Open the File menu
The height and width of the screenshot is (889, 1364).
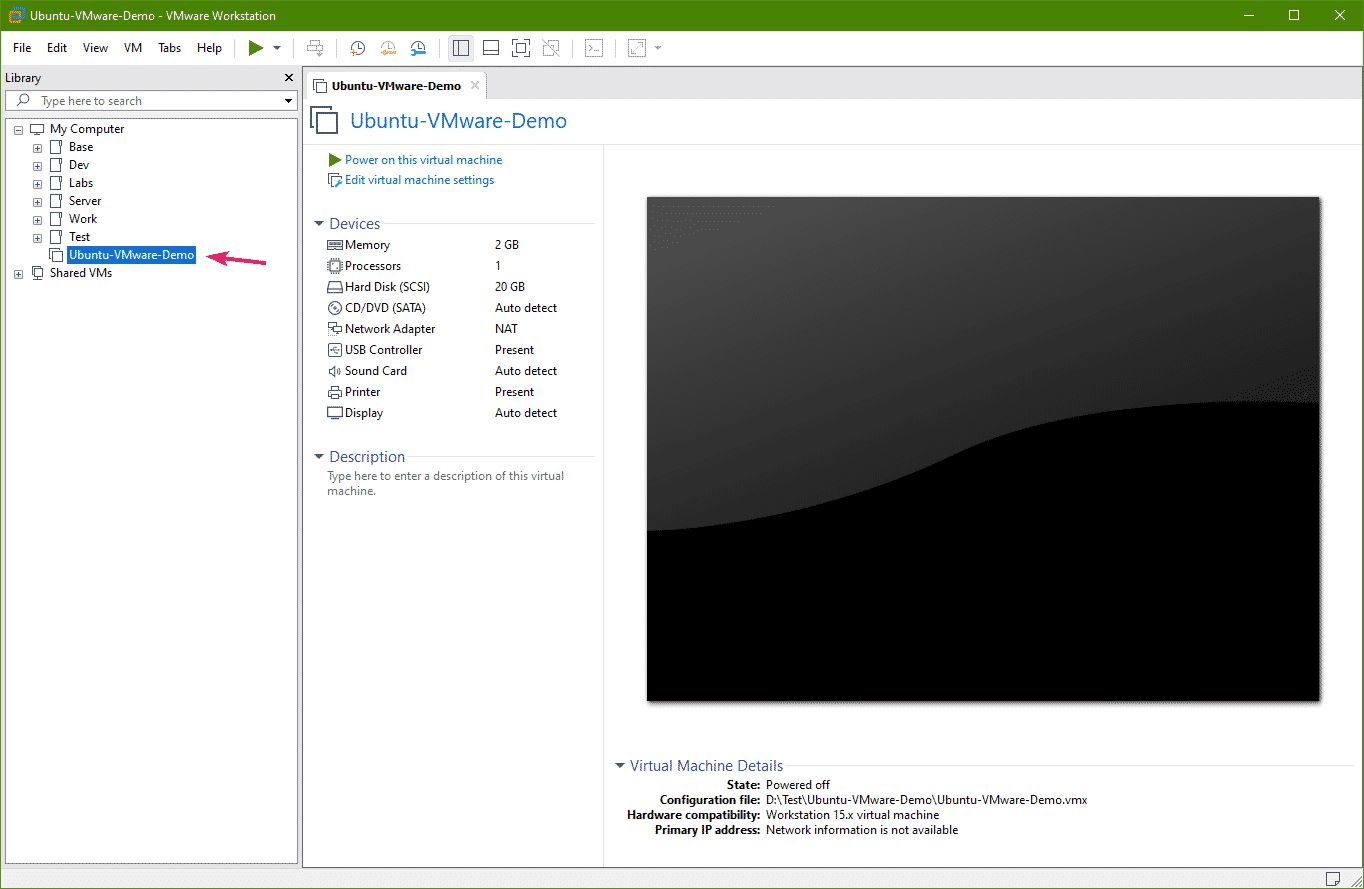[22, 48]
